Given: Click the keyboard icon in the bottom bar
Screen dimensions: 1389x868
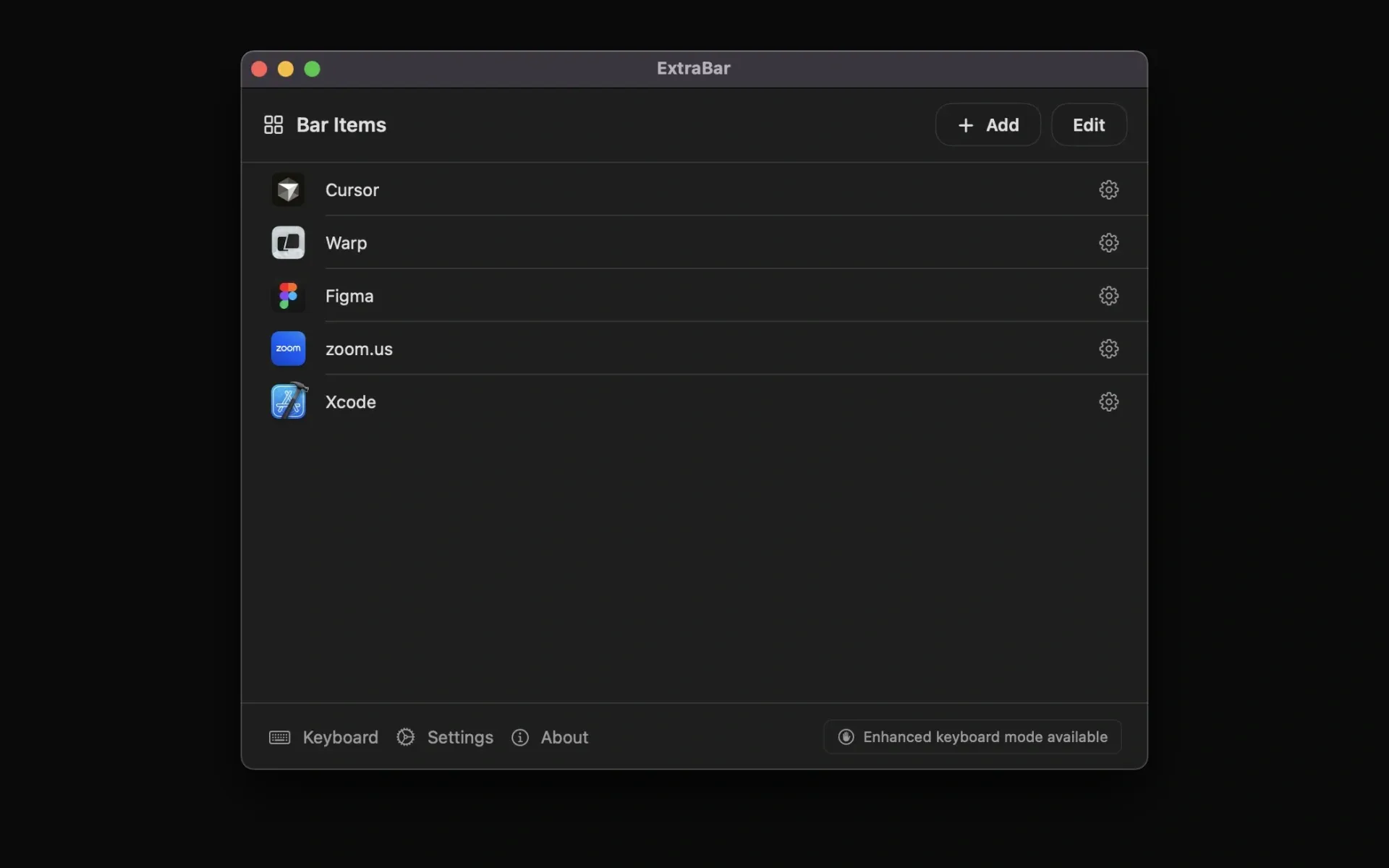Looking at the screenshot, I should point(279,737).
